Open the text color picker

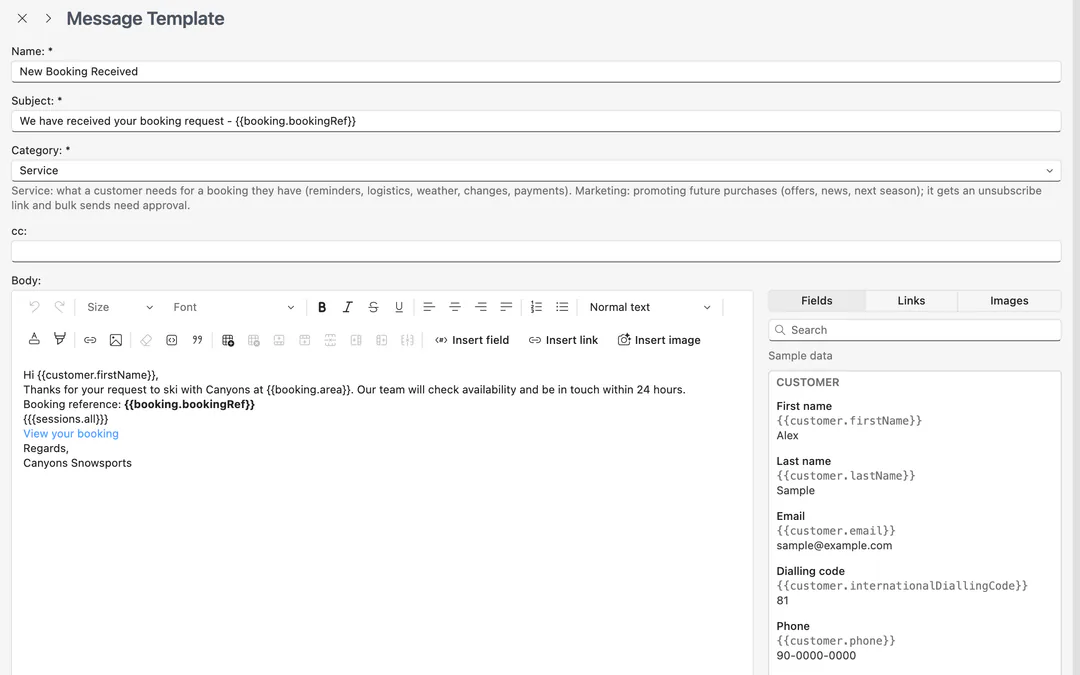(34, 340)
